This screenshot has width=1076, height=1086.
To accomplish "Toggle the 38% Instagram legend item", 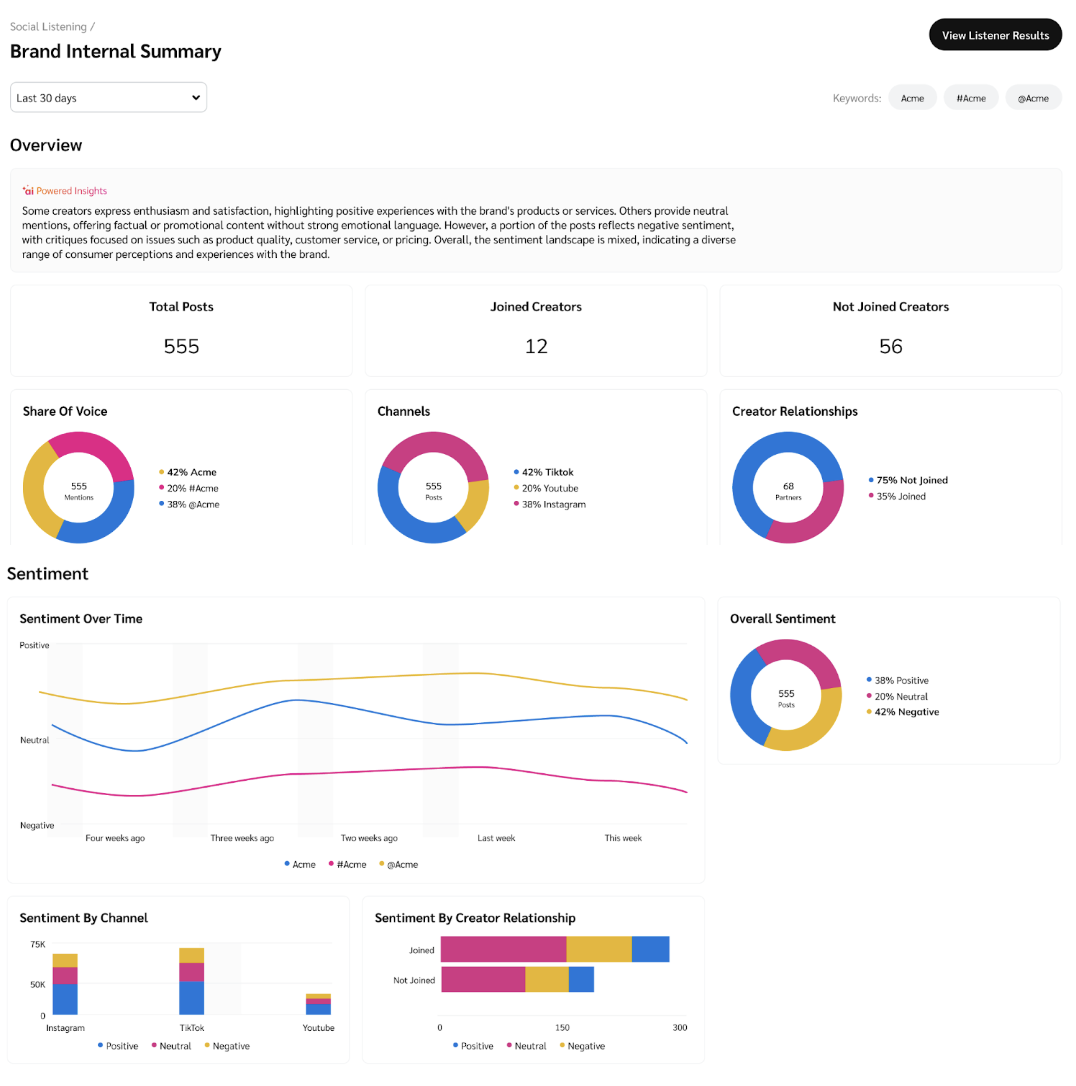I will coord(550,504).
